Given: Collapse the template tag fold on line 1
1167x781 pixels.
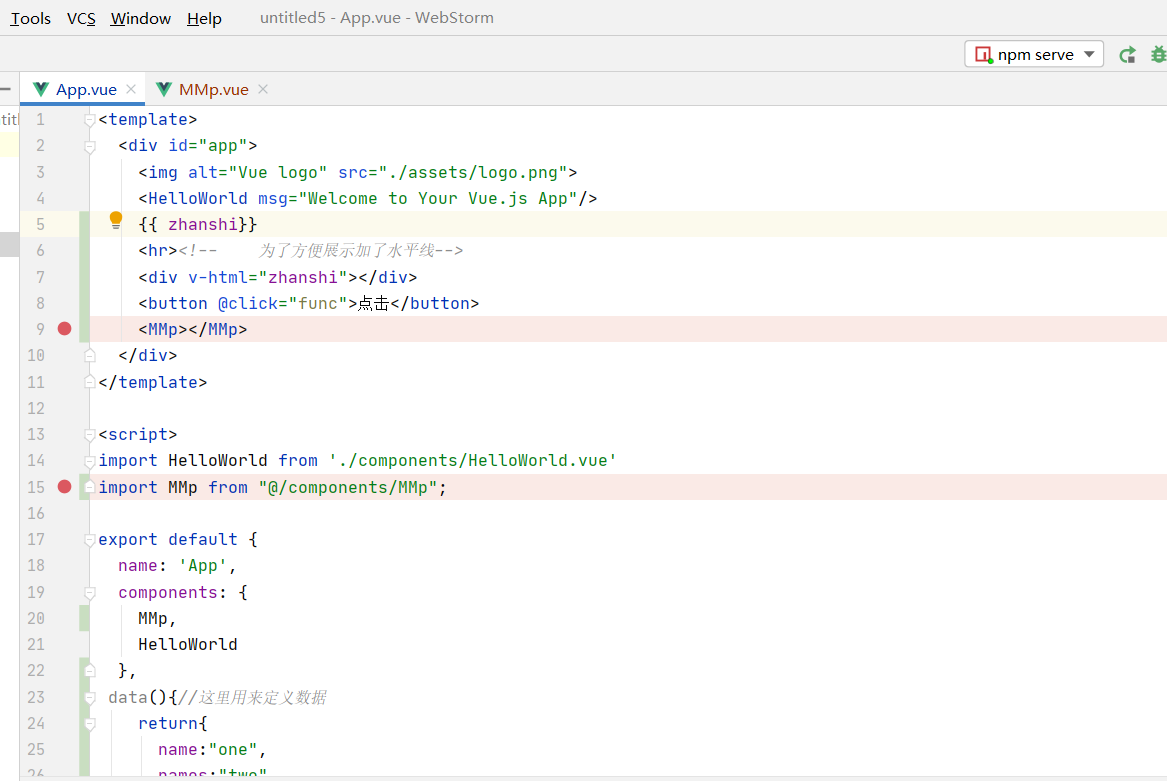Looking at the screenshot, I should [x=90, y=120].
